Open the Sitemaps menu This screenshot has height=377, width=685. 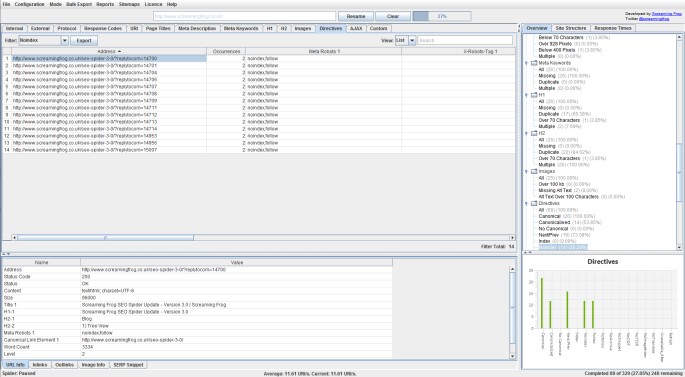click(129, 4)
